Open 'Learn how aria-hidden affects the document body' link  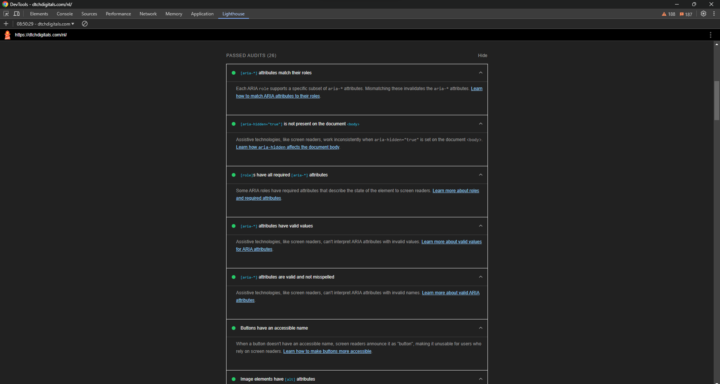pyautogui.click(x=287, y=147)
